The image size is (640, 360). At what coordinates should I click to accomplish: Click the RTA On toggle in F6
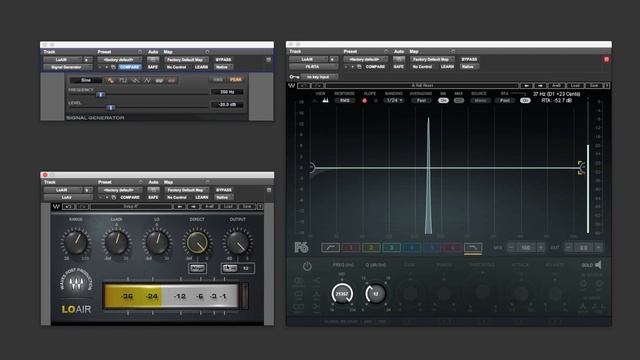coord(525,100)
